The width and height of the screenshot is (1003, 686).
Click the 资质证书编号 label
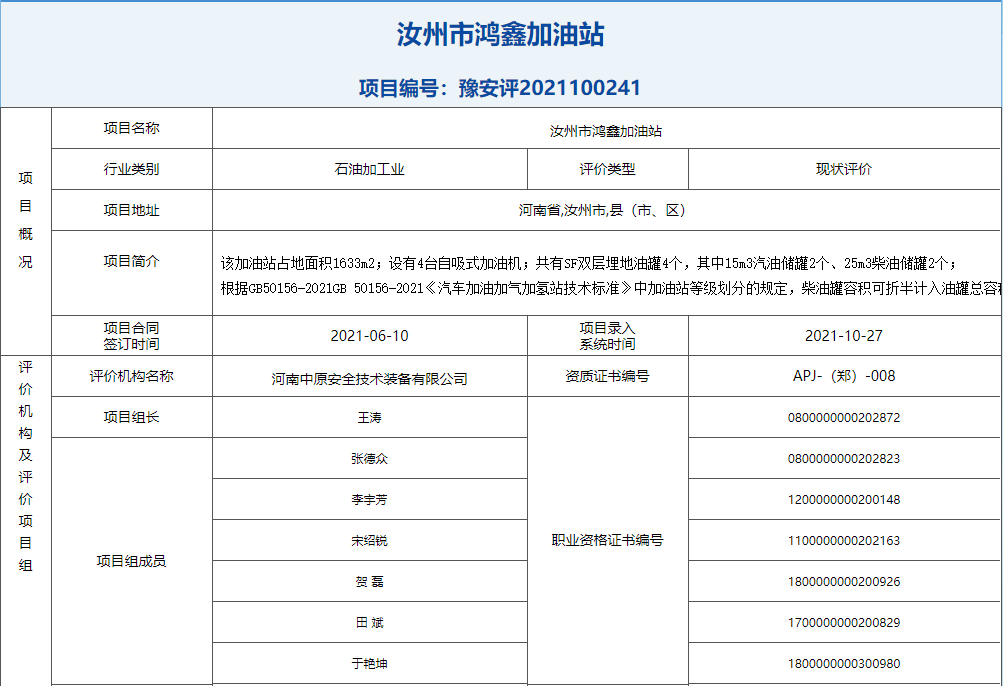tap(608, 376)
